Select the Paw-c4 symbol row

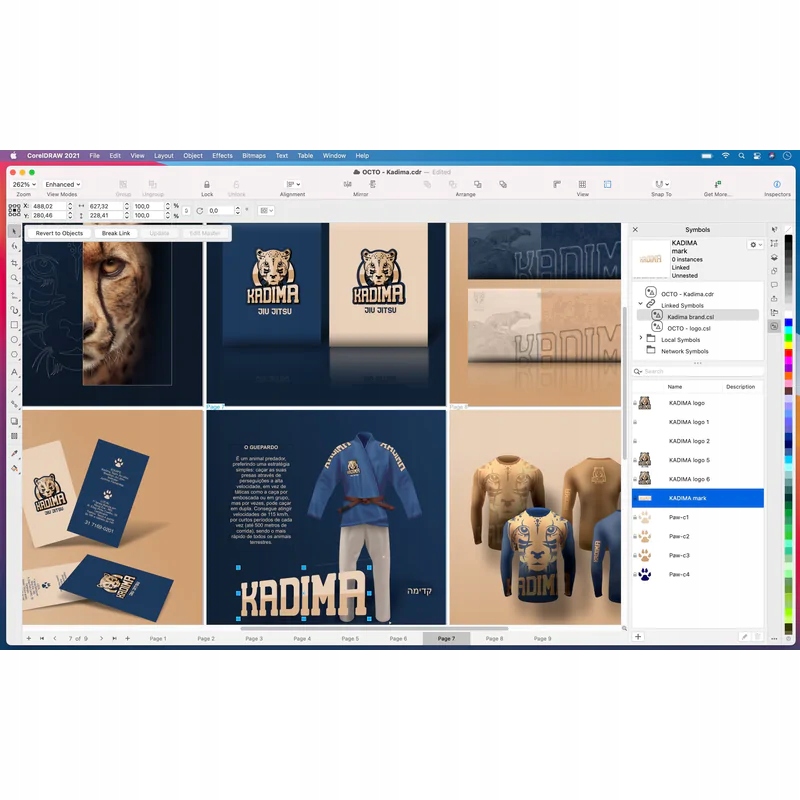(698, 574)
